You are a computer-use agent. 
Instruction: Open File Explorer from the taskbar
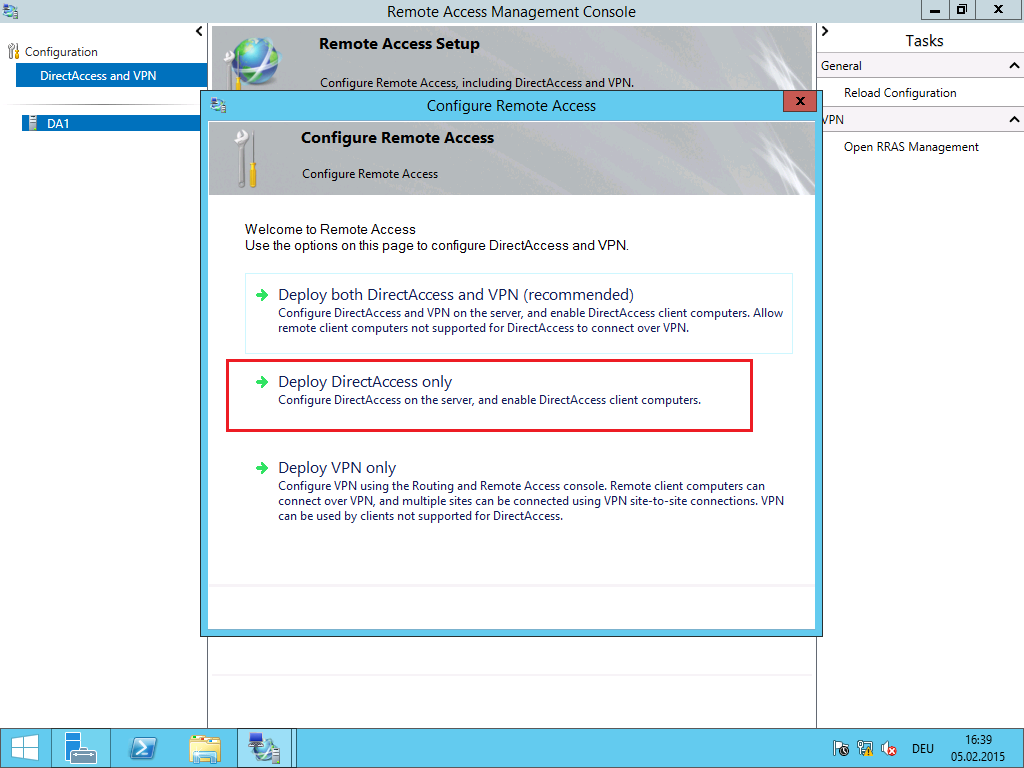[204, 748]
